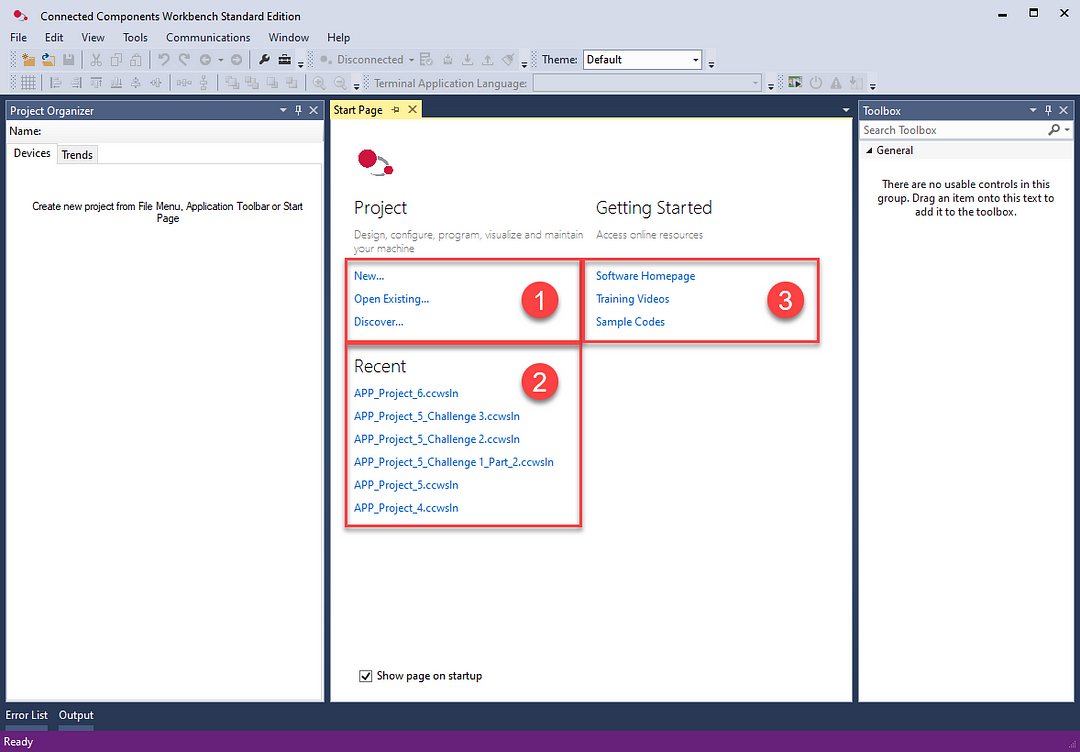
Task: Toggle the grid display icon
Action: pyautogui.click(x=28, y=83)
